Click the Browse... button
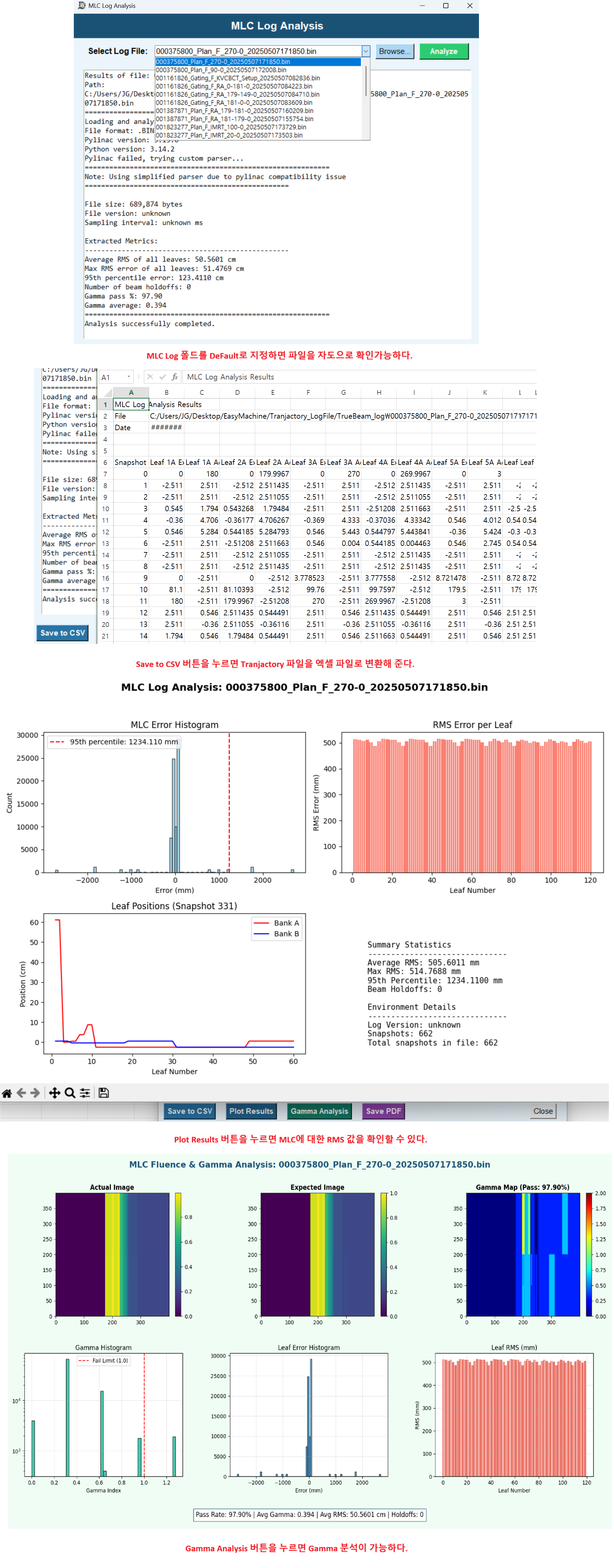Viewport: 614px width, 1568px height. click(x=394, y=51)
